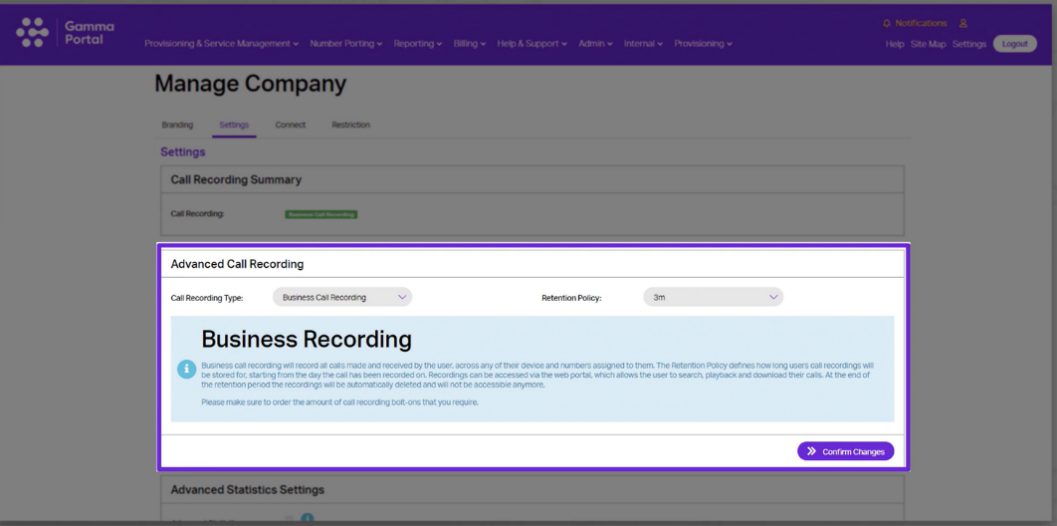1057x526 pixels.
Task: Click the Logout button
Action: pyautogui.click(x=1015, y=44)
